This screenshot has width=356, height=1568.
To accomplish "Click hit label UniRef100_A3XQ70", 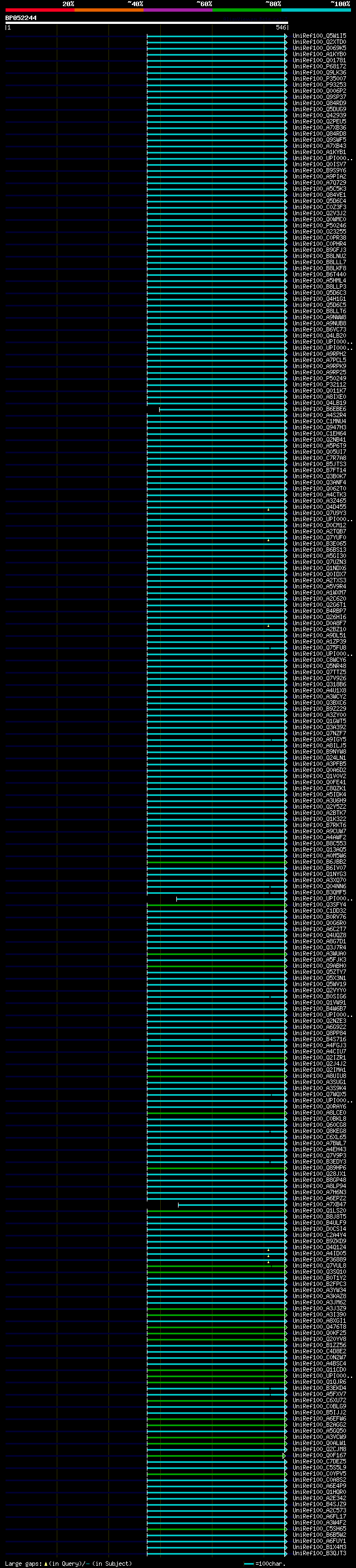I will coord(319,880).
